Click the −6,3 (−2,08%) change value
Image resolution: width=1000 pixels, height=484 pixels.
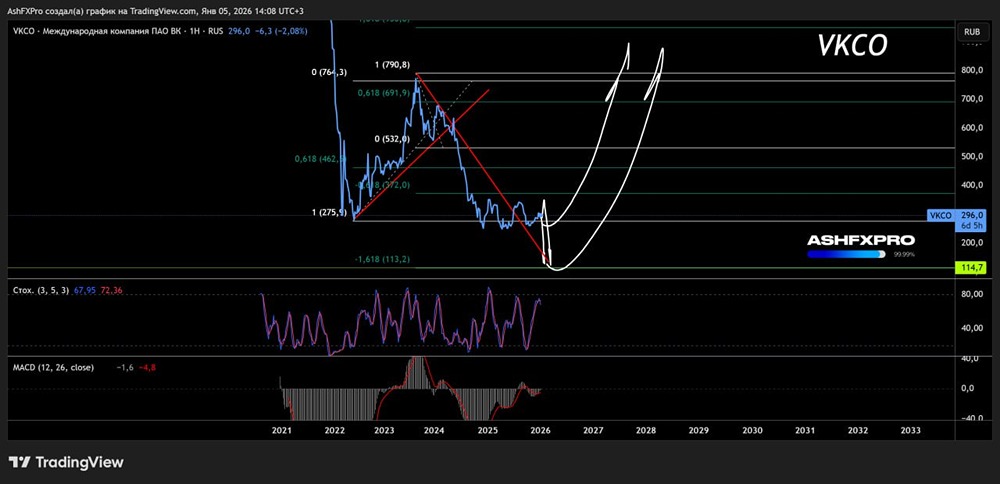[x=280, y=31]
